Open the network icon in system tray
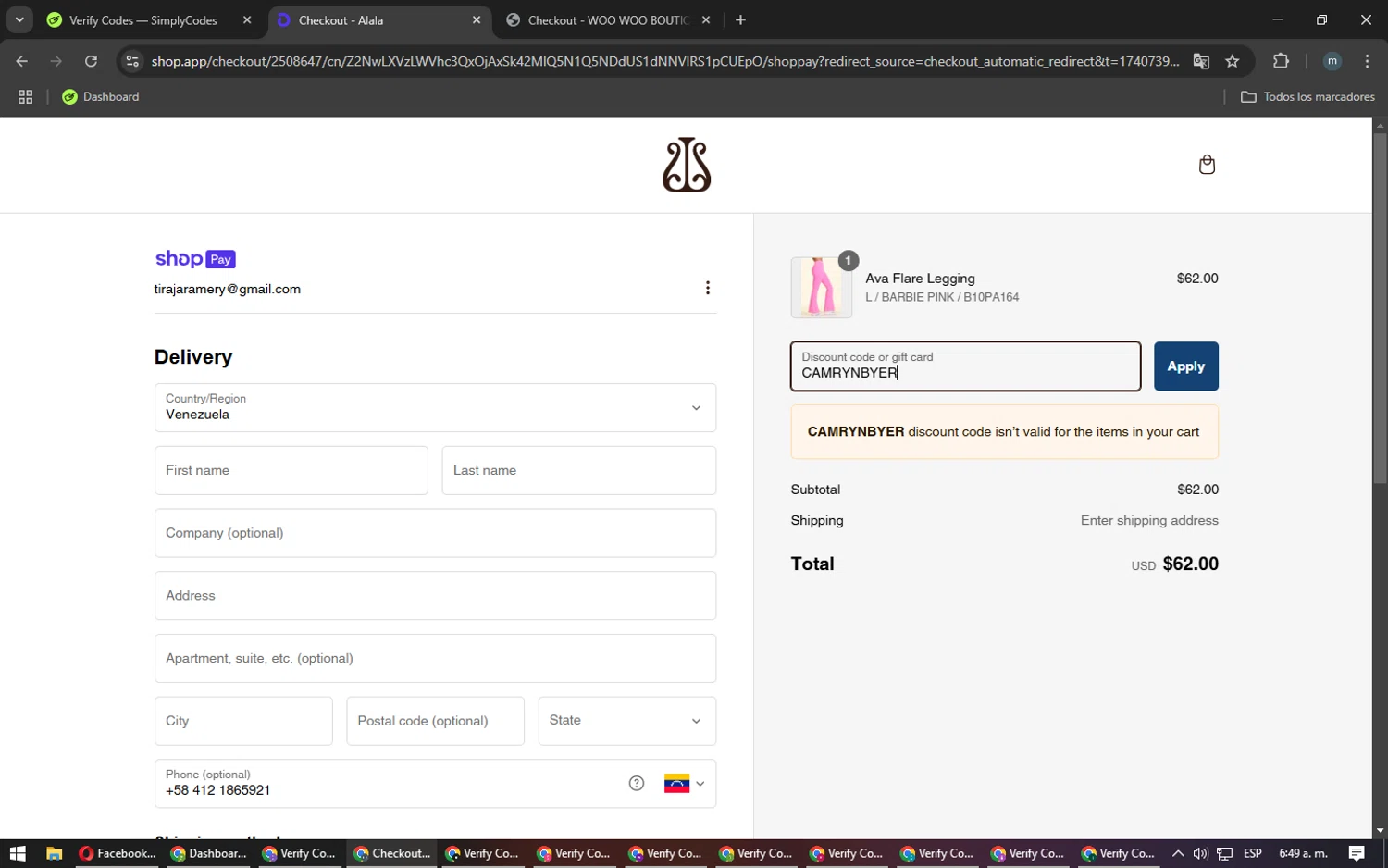This screenshot has width=1388, height=868. click(1224, 853)
